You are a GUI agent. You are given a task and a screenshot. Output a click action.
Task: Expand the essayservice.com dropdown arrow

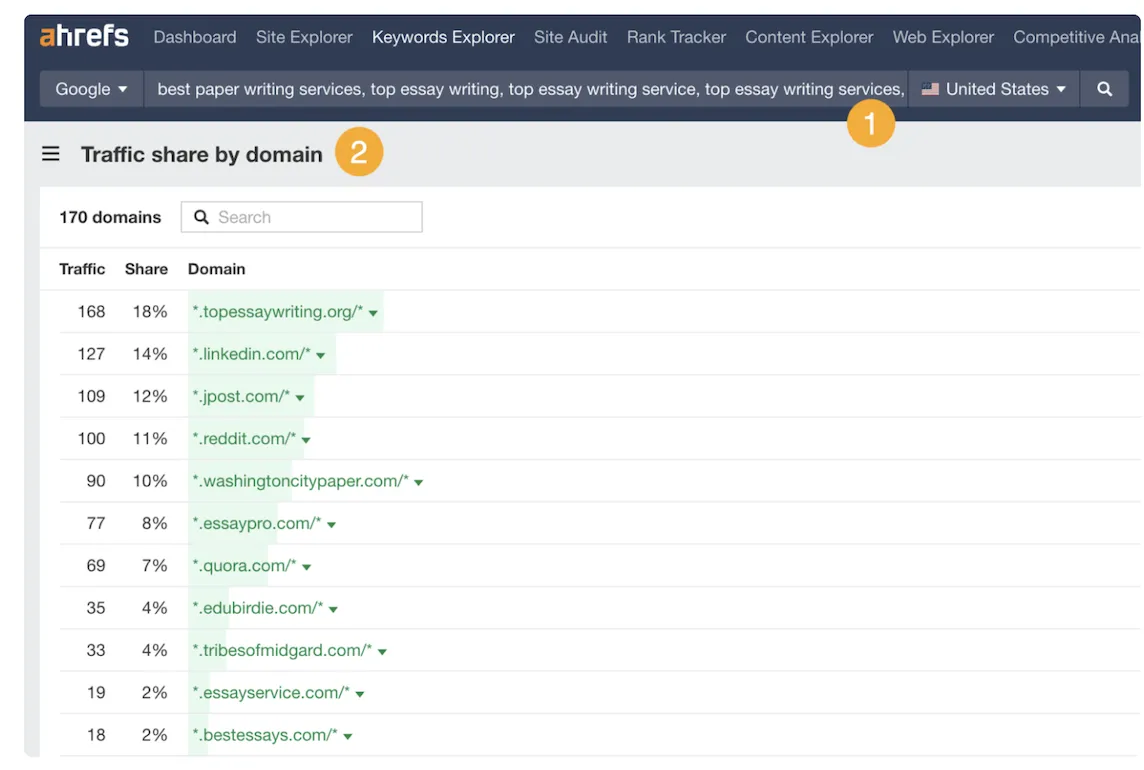(360, 694)
